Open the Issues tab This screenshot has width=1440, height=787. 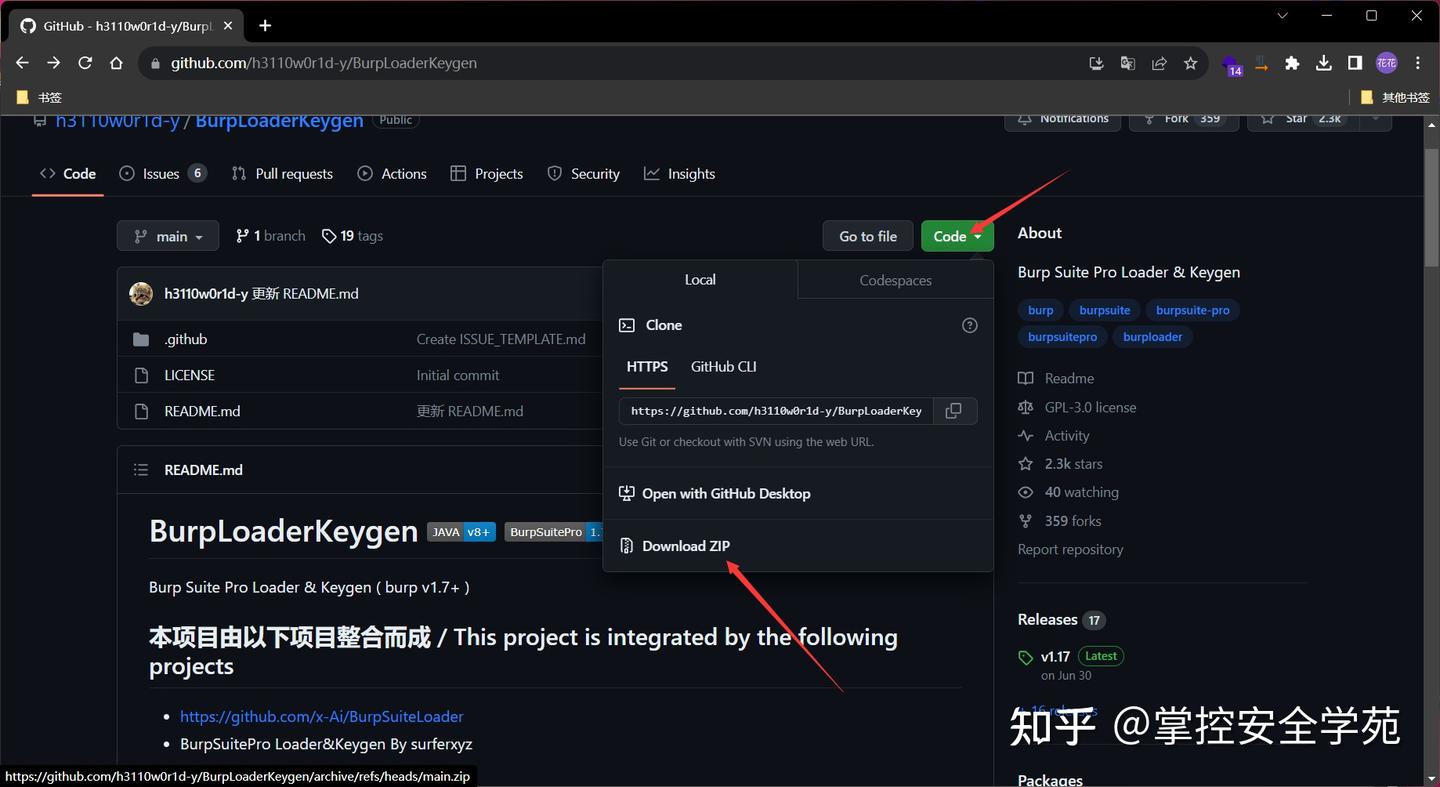pos(162,174)
